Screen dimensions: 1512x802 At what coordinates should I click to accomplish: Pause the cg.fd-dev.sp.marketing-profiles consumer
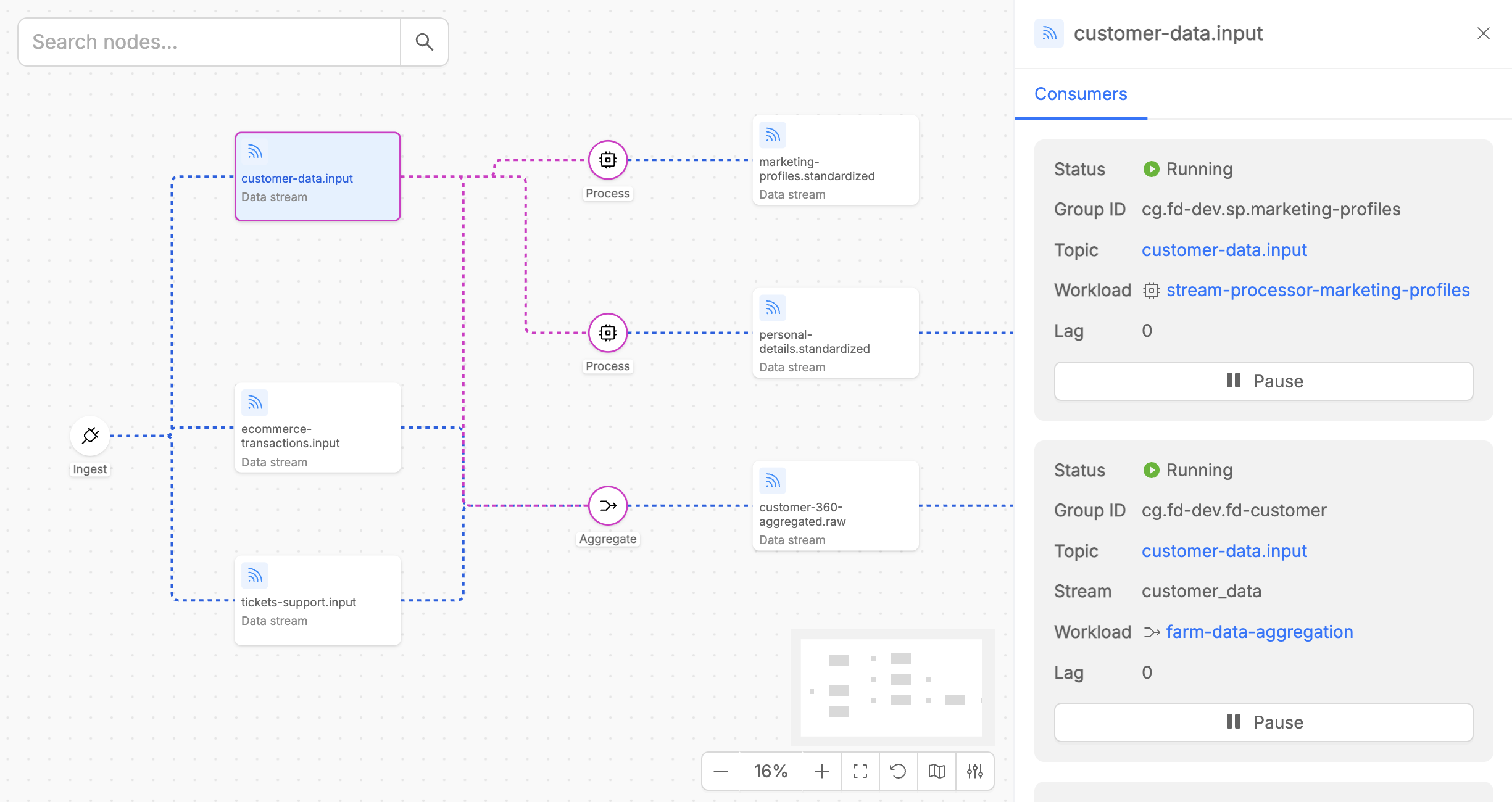(x=1263, y=381)
